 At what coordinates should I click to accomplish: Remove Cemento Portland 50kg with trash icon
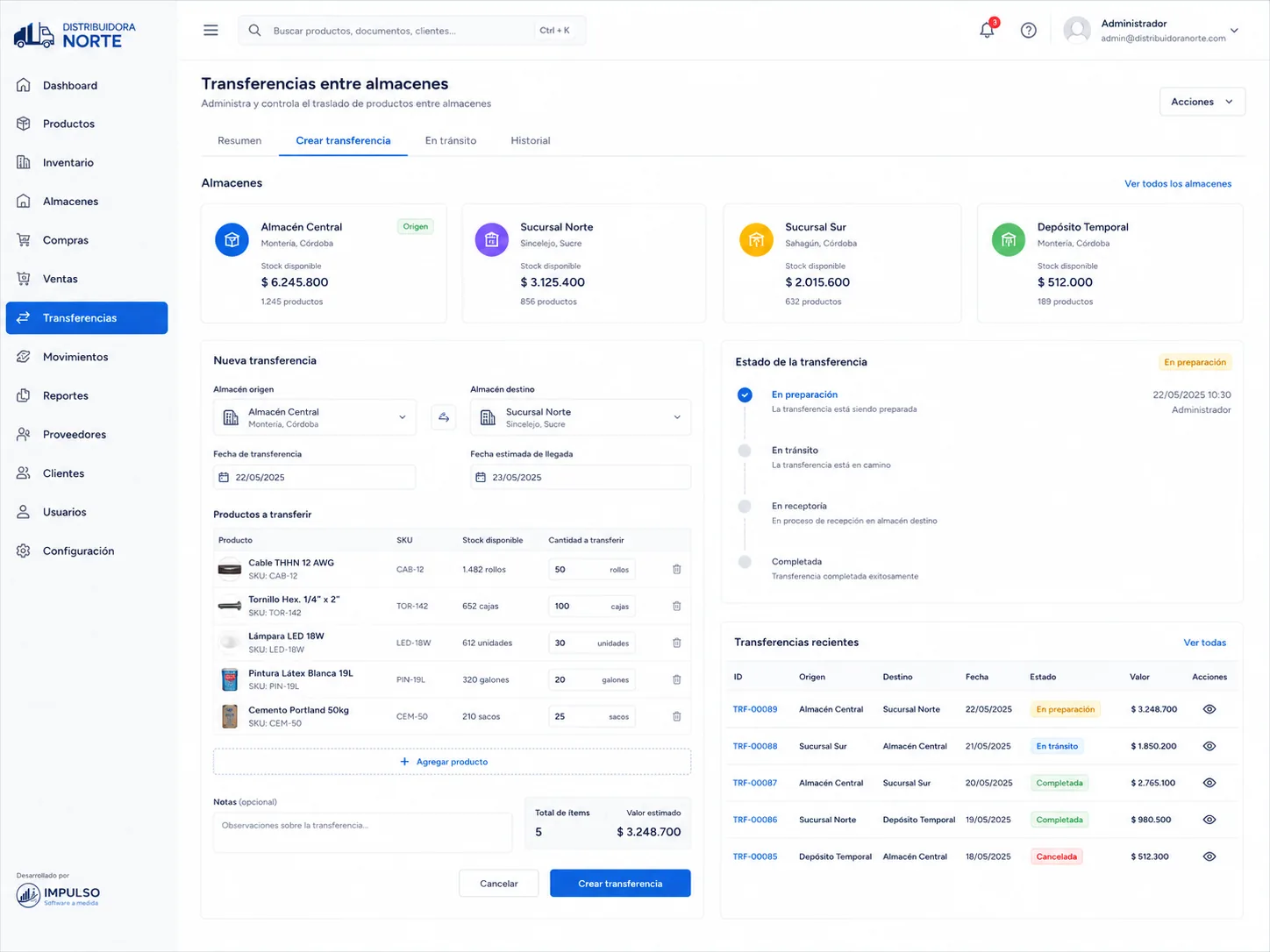(677, 717)
